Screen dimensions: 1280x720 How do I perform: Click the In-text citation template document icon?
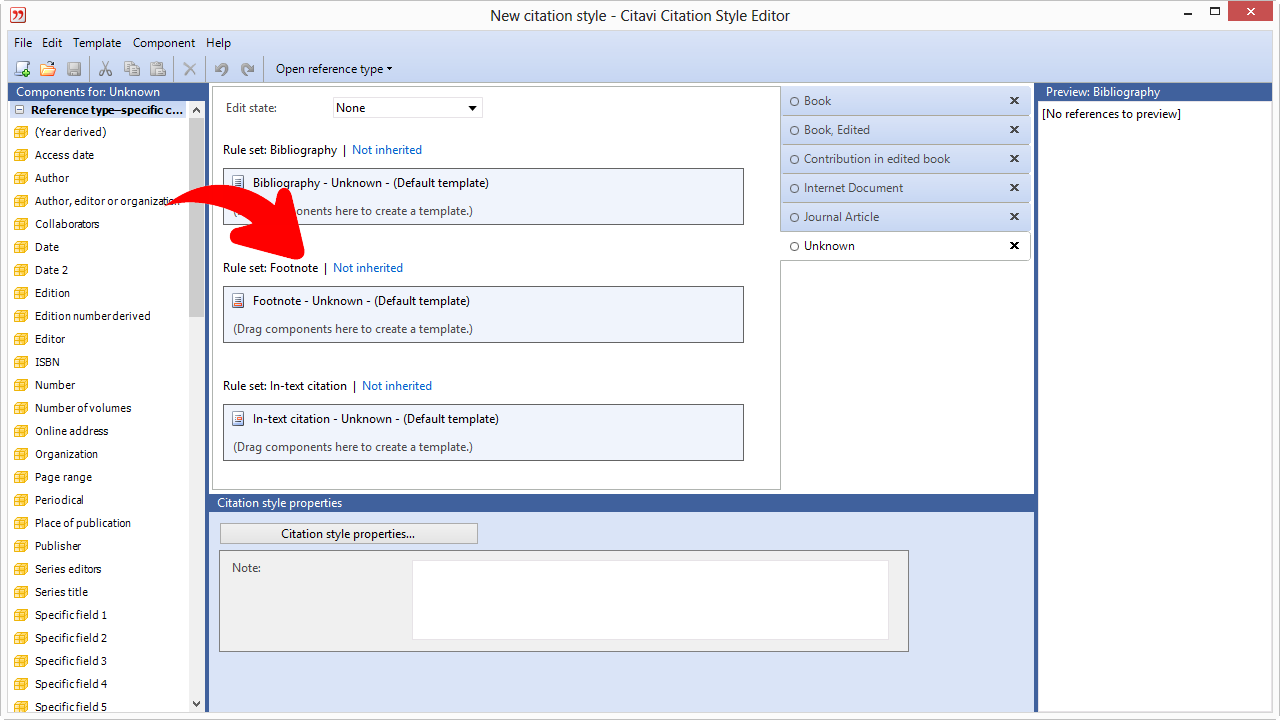click(238, 419)
